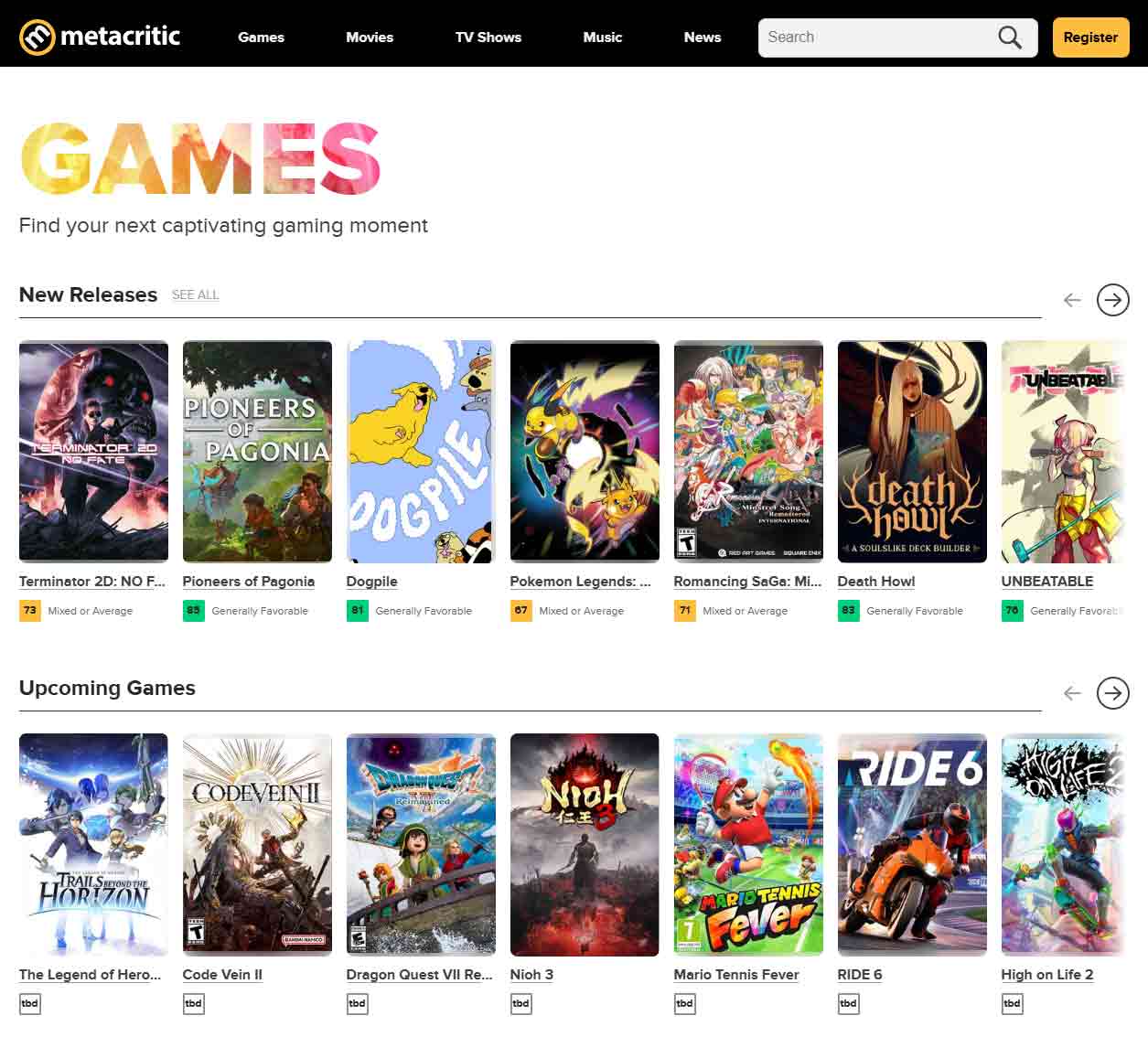The width and height of the screenshot is (1148, 1037).
Task: Open the Games menu
Action: (261, 37)
